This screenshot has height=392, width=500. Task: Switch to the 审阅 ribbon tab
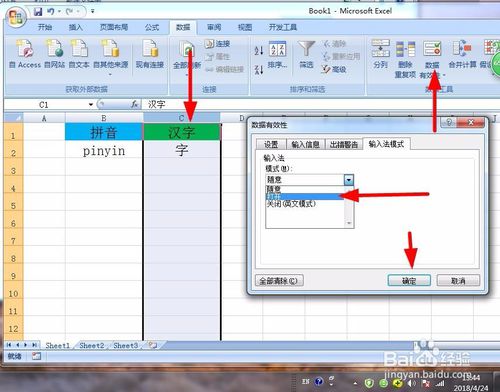click(x=214, y=27)
